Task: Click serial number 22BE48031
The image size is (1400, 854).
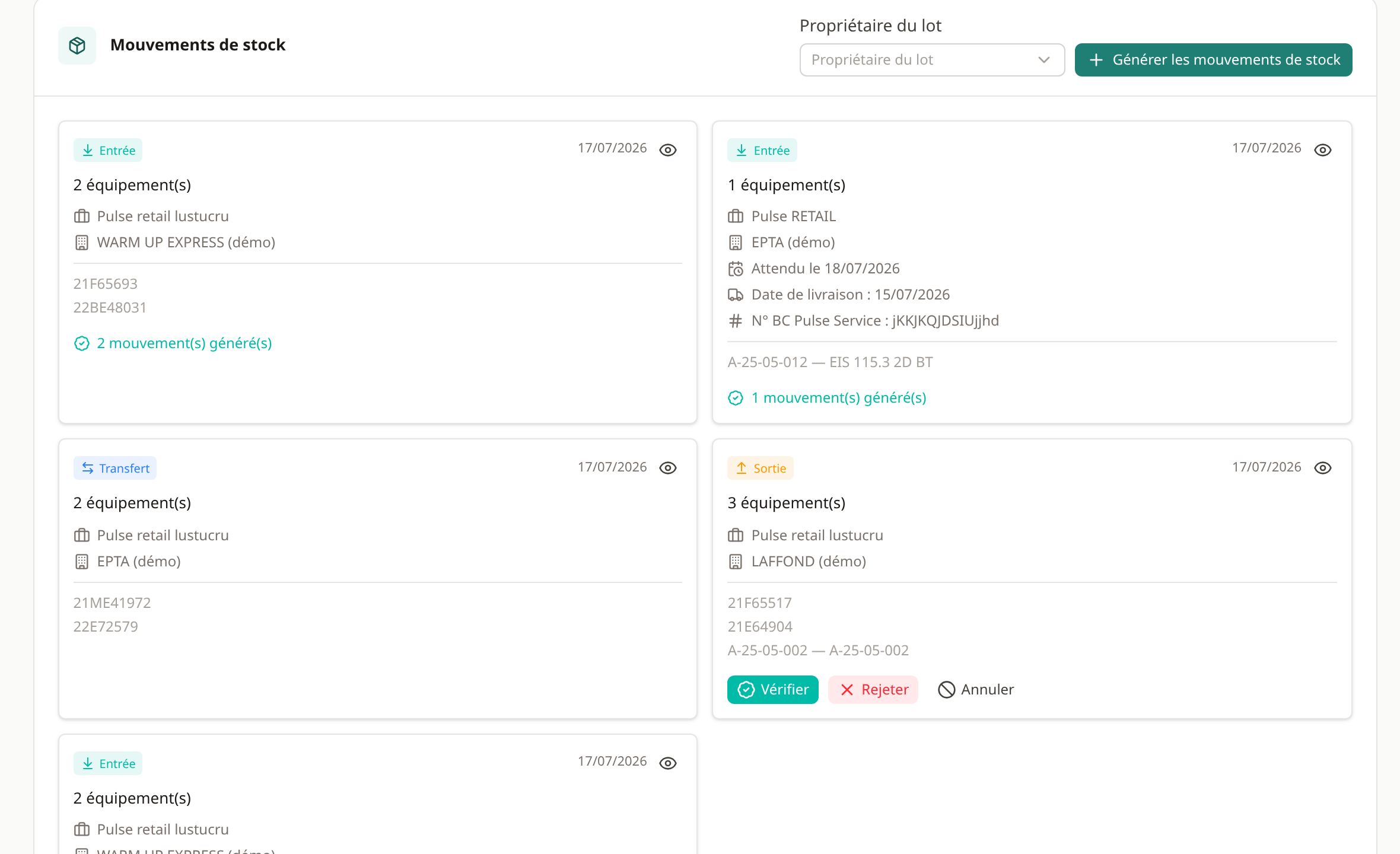Action: tap(110, 308)
